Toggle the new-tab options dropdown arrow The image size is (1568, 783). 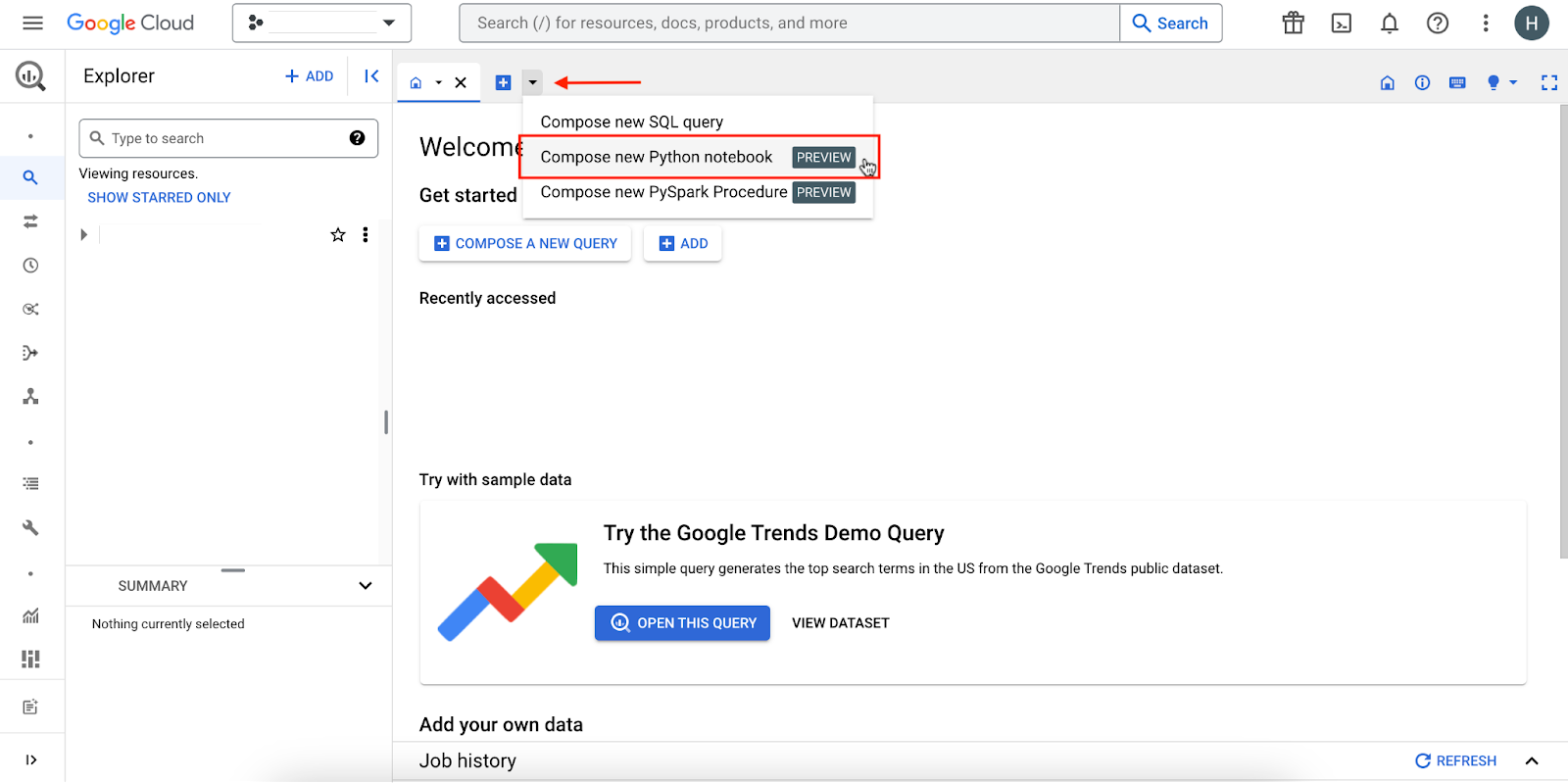532,82
